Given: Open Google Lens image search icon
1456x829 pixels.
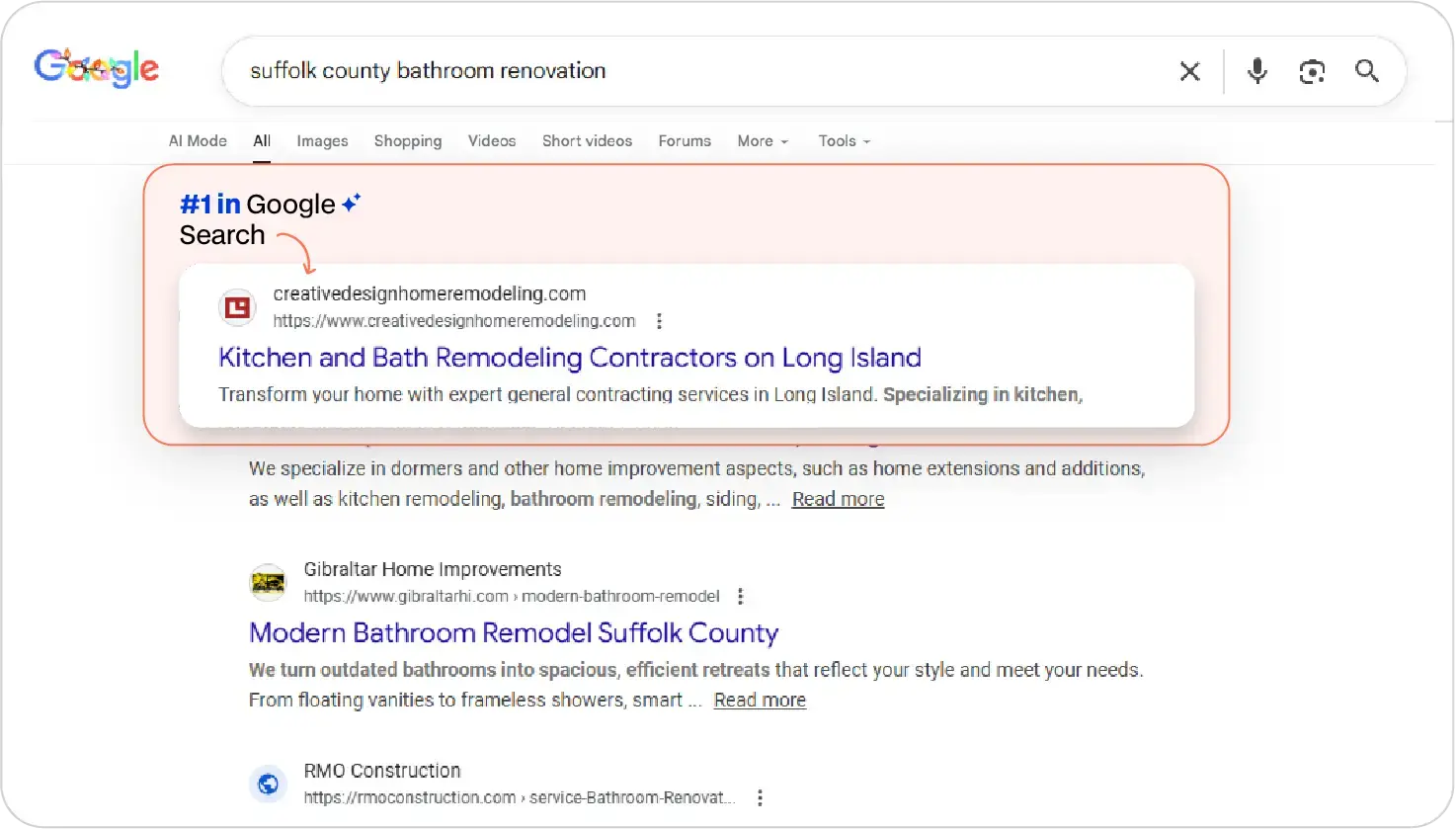Looking at the screenshot, I should pyautogui.click(x=1312, y=71).
